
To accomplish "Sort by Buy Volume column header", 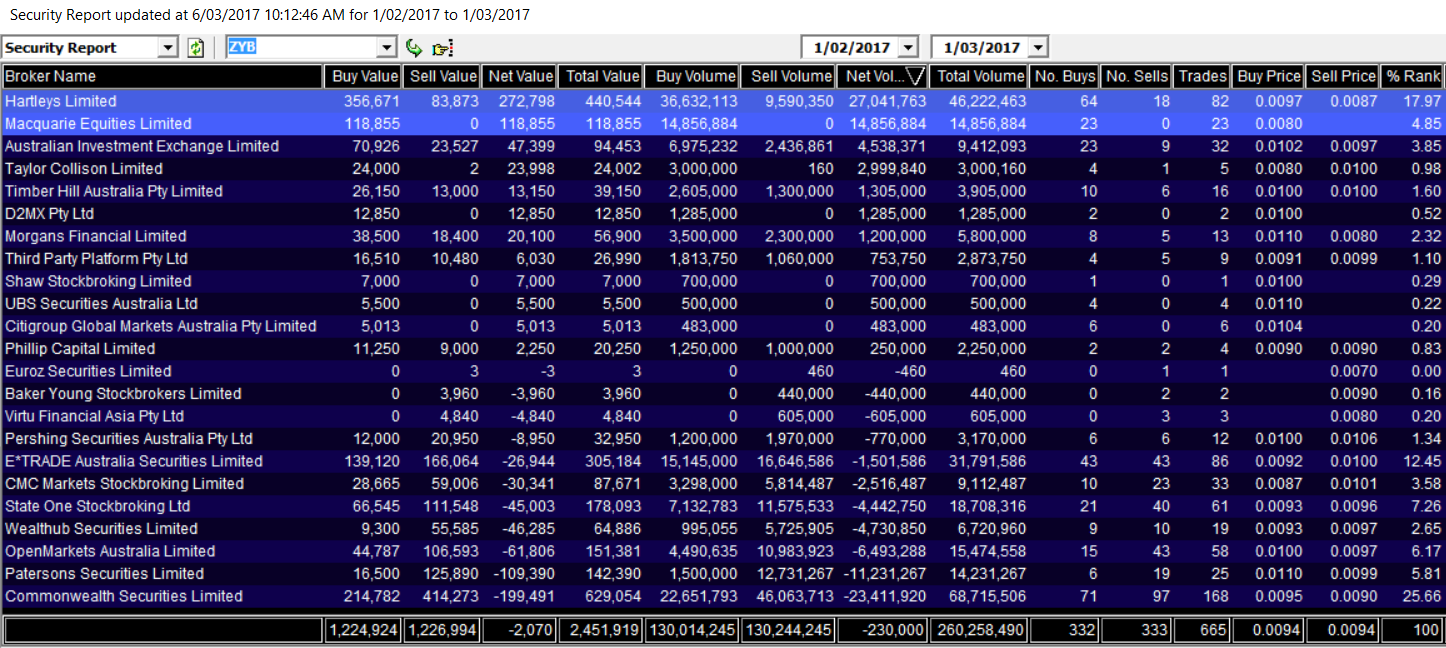I will pos(692,76).
